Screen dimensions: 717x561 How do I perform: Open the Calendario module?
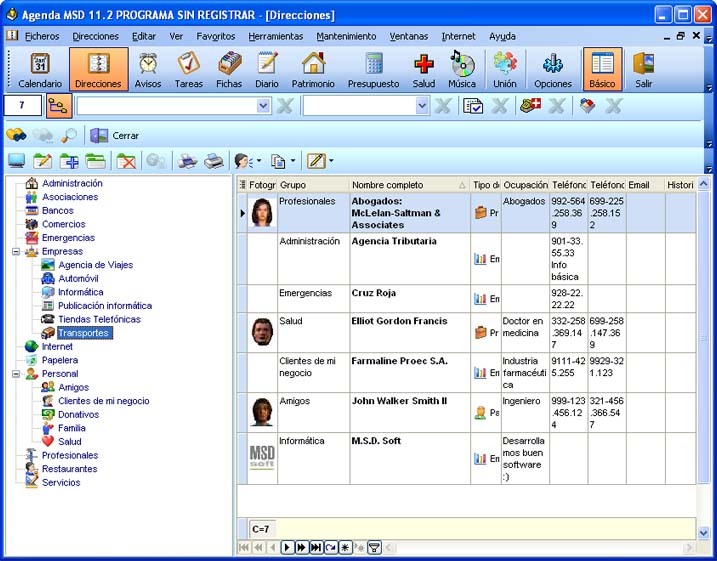point(40,69)
